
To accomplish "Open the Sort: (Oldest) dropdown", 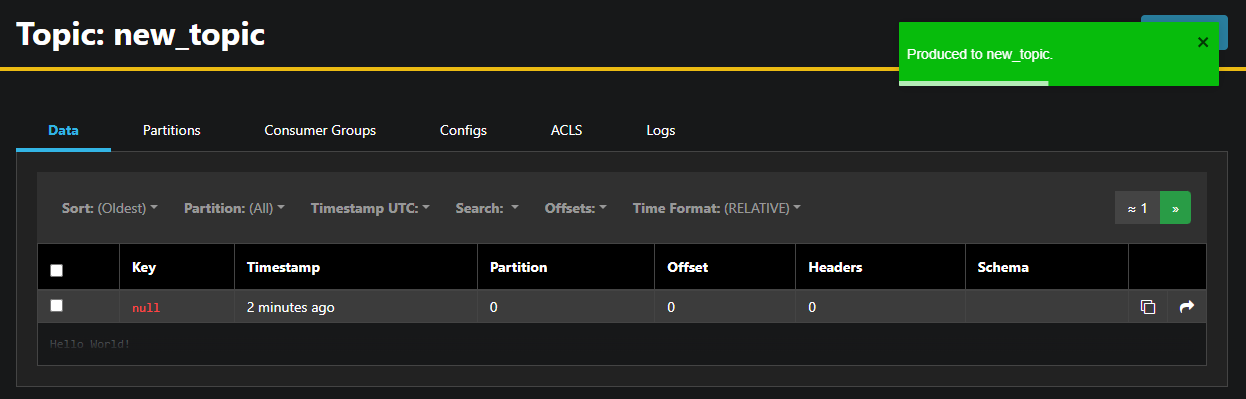I will tap(110, 208).
